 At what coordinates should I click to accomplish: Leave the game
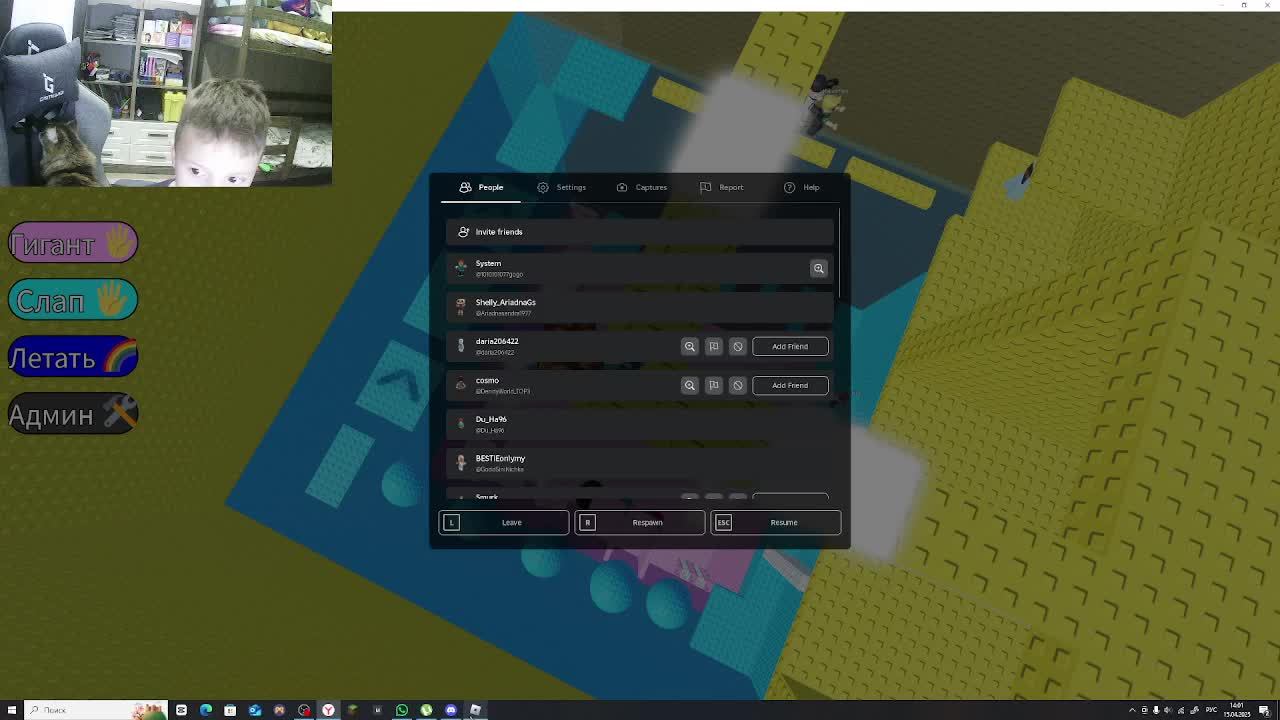click(504, 522)
